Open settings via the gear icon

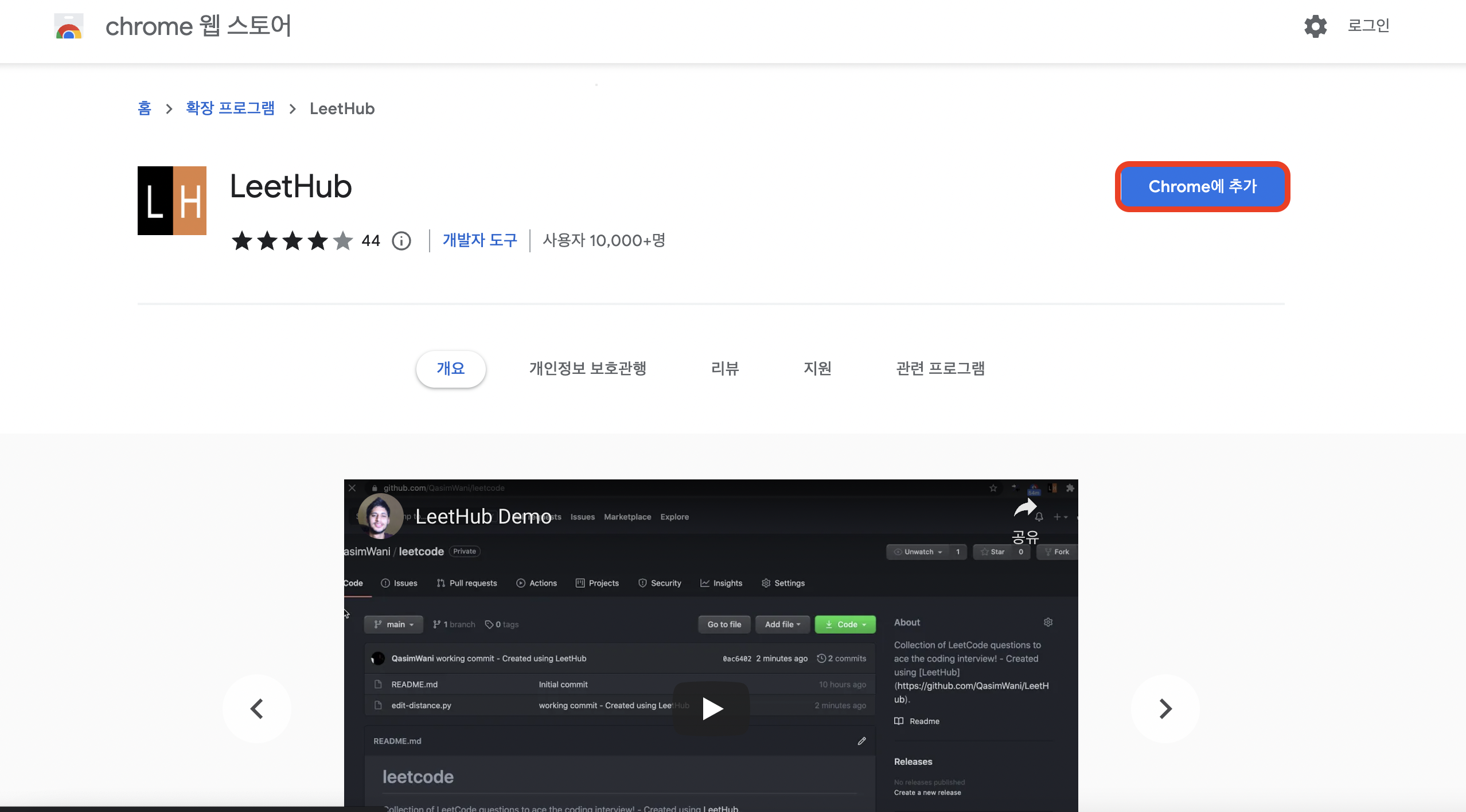[1315, 26]
